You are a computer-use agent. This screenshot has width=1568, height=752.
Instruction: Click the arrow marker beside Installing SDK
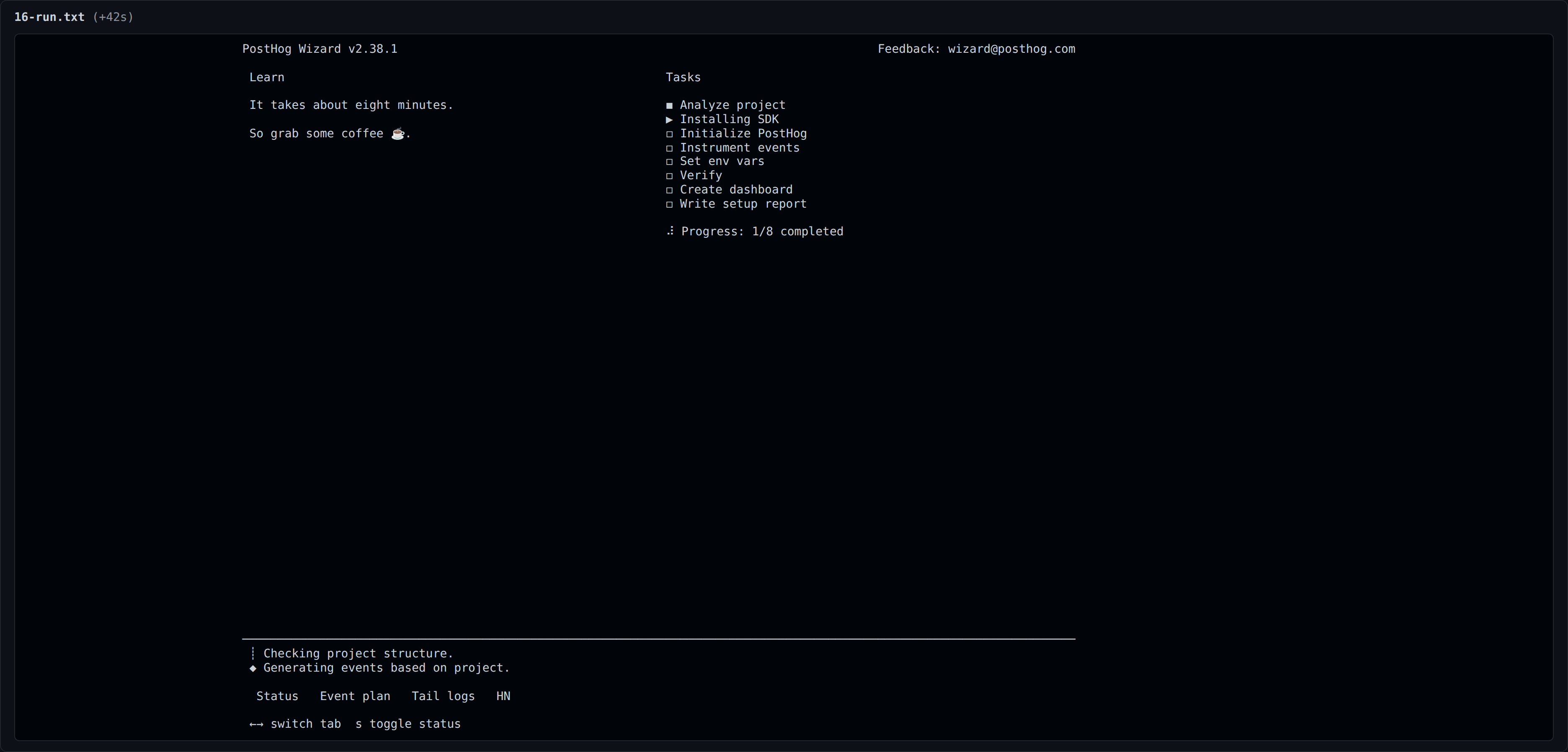[670, 119]
